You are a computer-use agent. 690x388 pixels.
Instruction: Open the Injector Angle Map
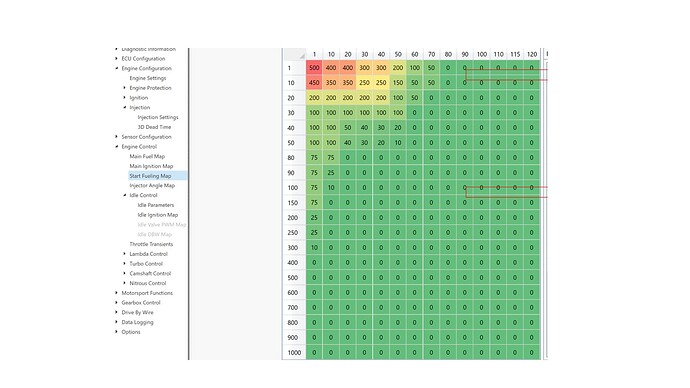[152, 185]
